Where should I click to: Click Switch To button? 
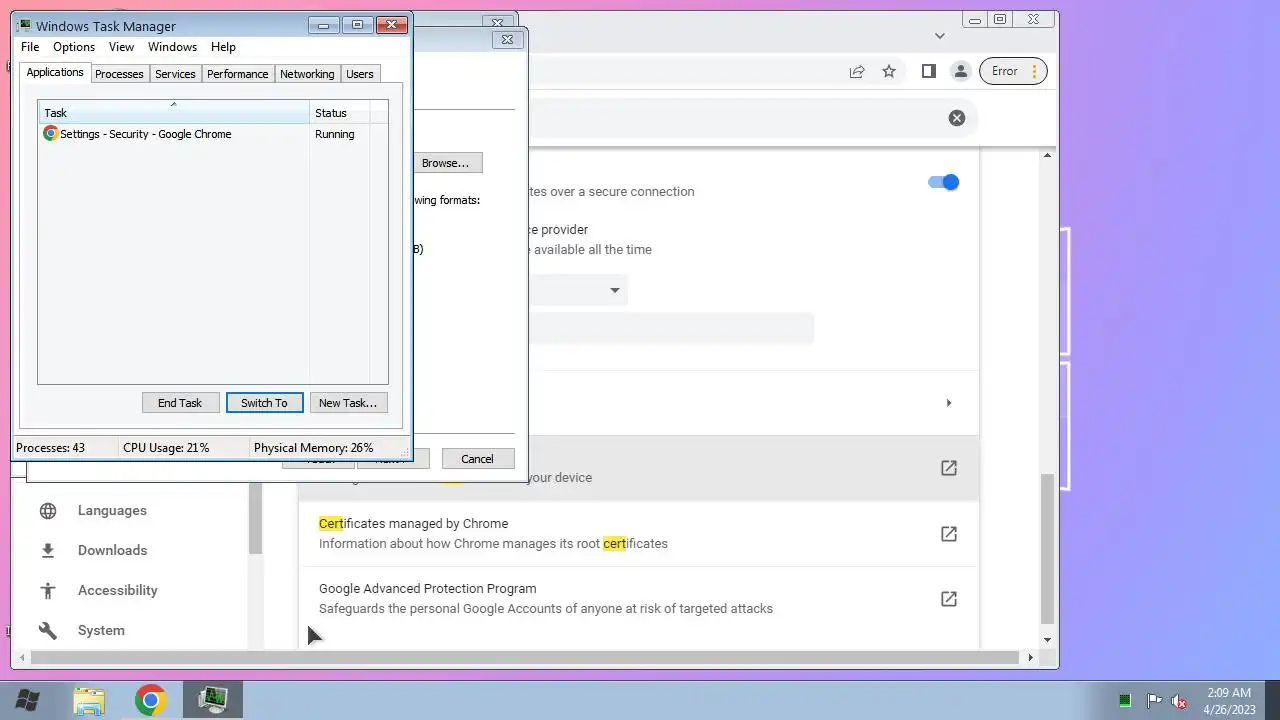click(x=264, y=403)
